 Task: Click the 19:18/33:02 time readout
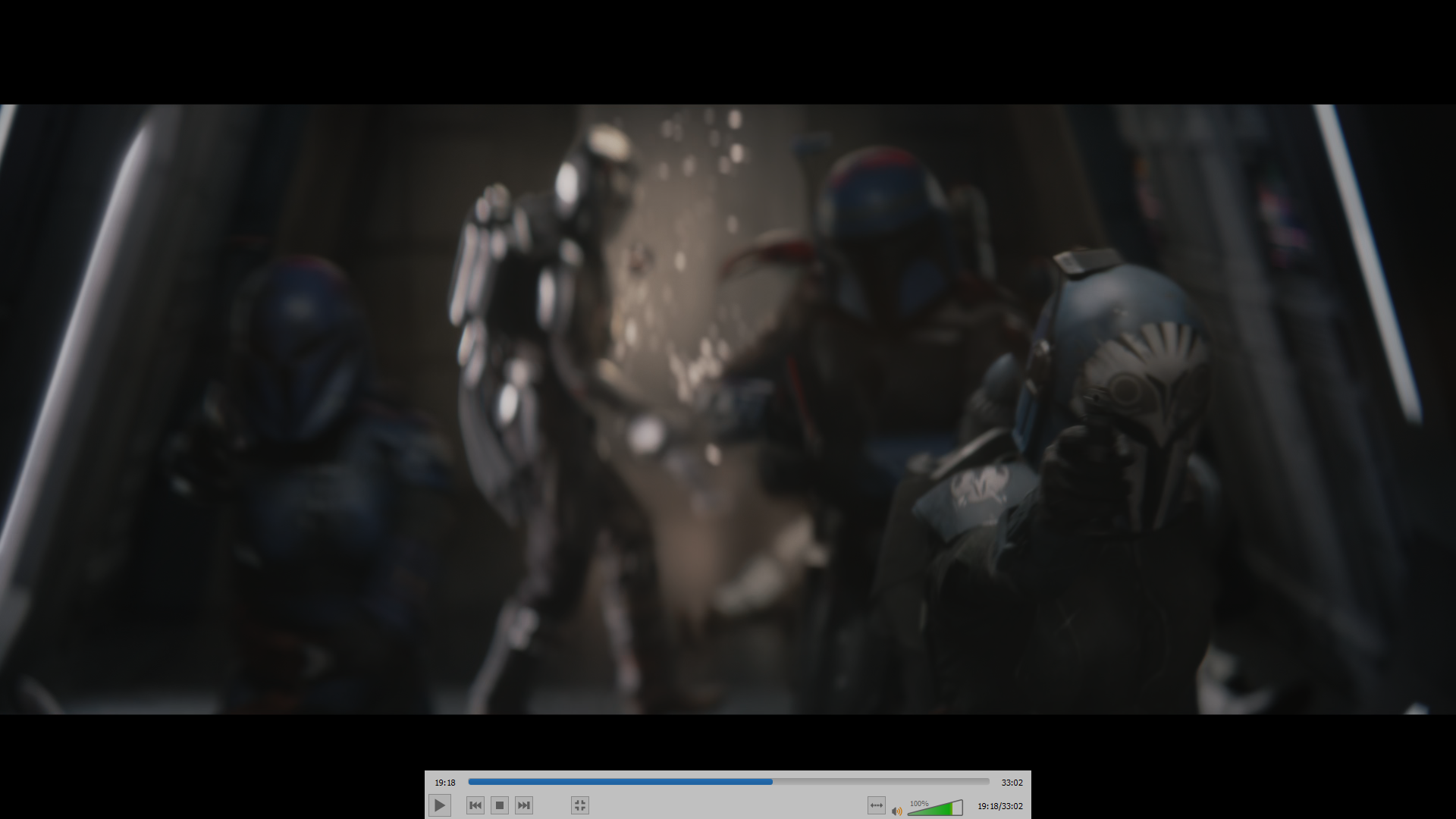pos(1000,806)
